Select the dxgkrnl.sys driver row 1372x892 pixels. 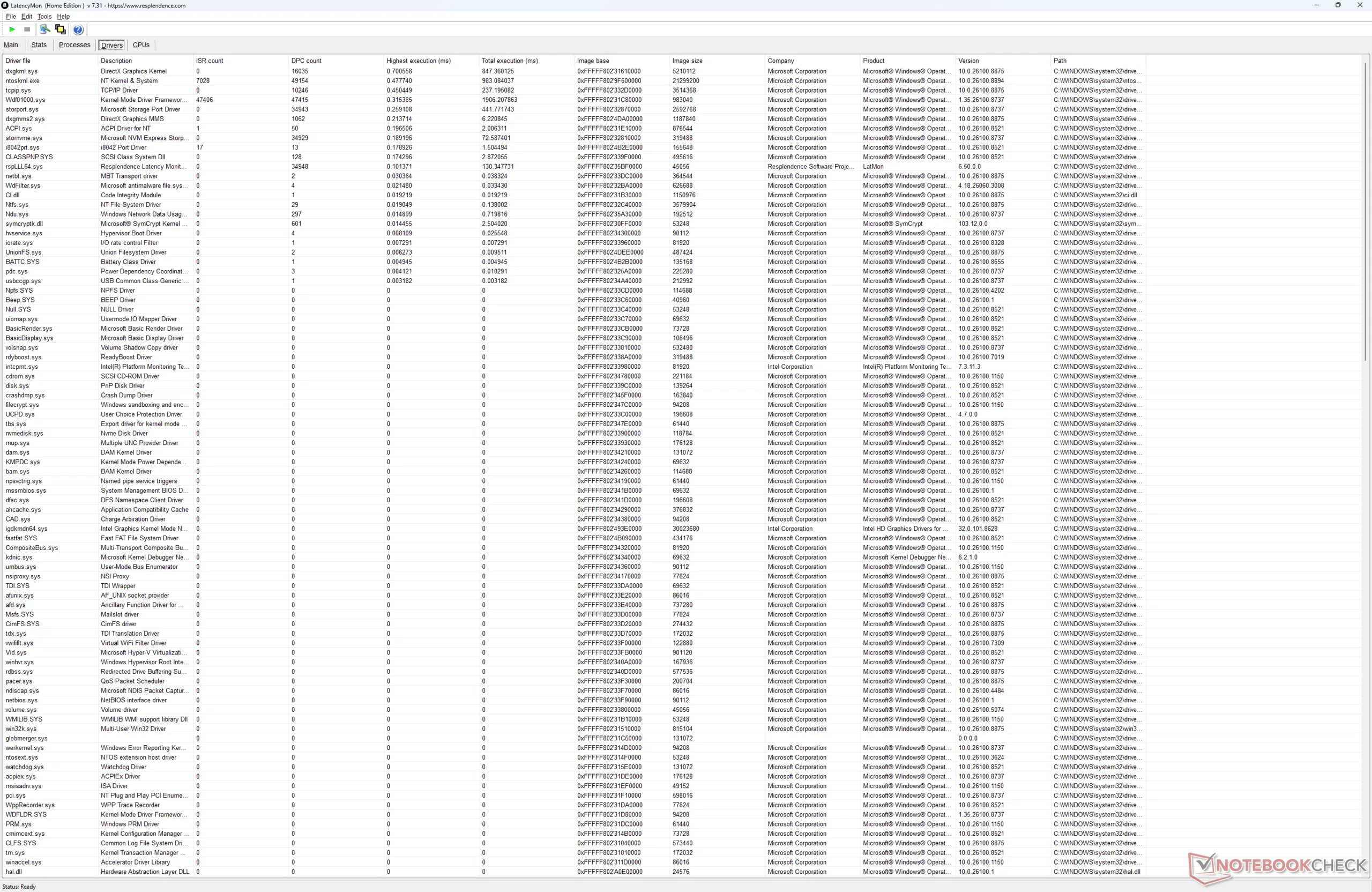tap(574, 71)
